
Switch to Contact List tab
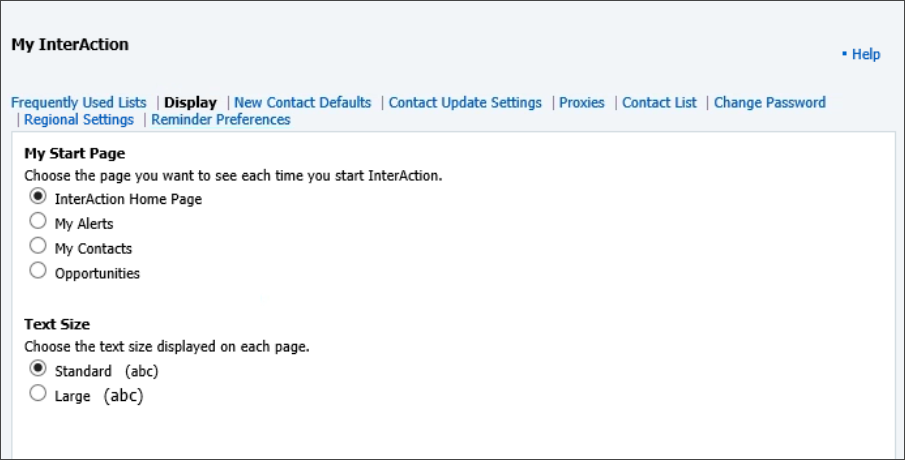coord(659,103)
